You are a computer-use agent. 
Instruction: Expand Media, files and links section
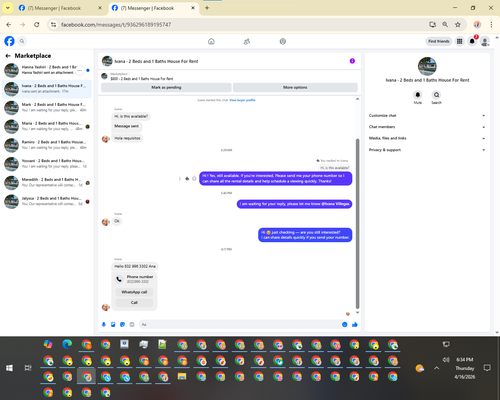427,138
